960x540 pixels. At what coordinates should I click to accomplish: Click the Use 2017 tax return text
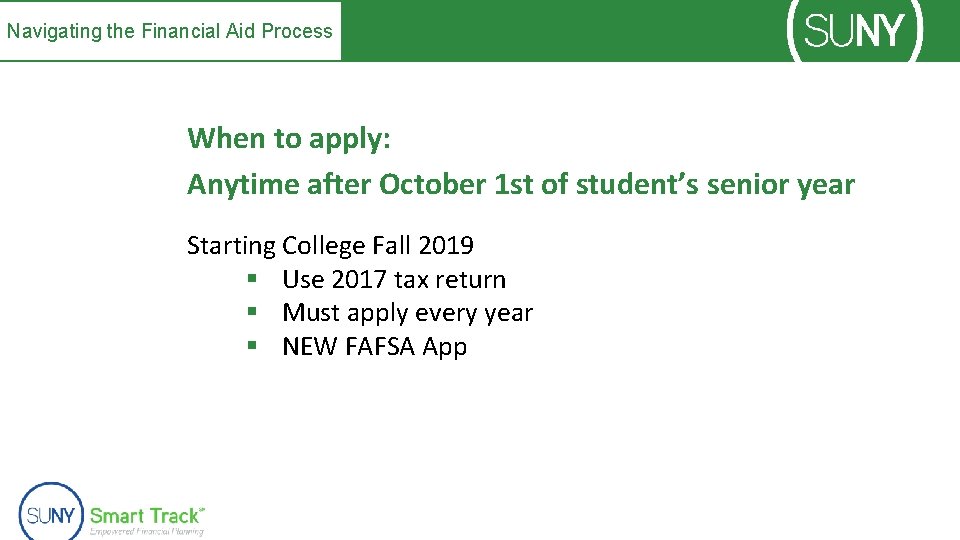click(x=394, y=280)
